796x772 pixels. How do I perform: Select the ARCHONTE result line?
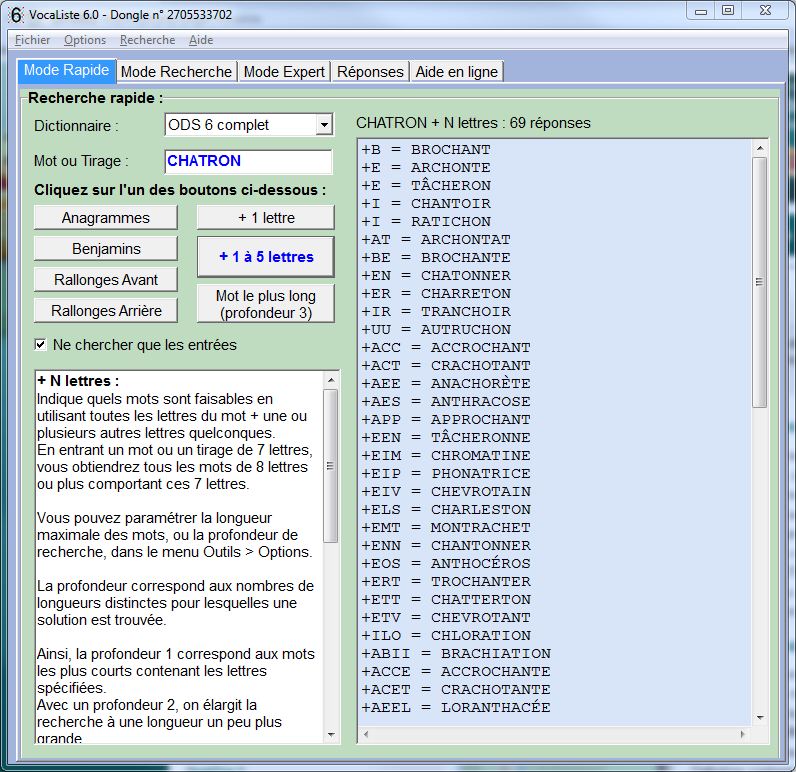click(x=425, y=167)
